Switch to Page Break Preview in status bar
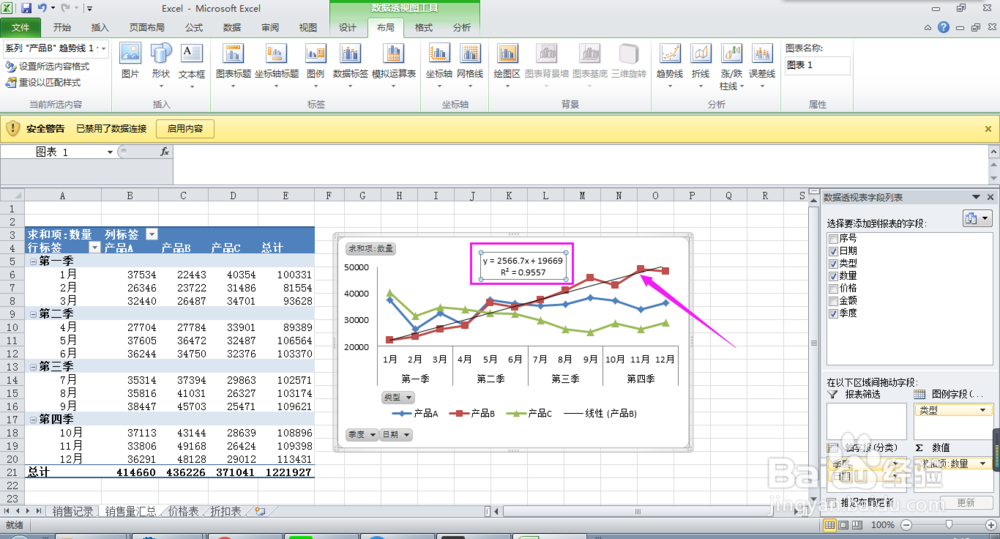 click(x=857, y=525)
